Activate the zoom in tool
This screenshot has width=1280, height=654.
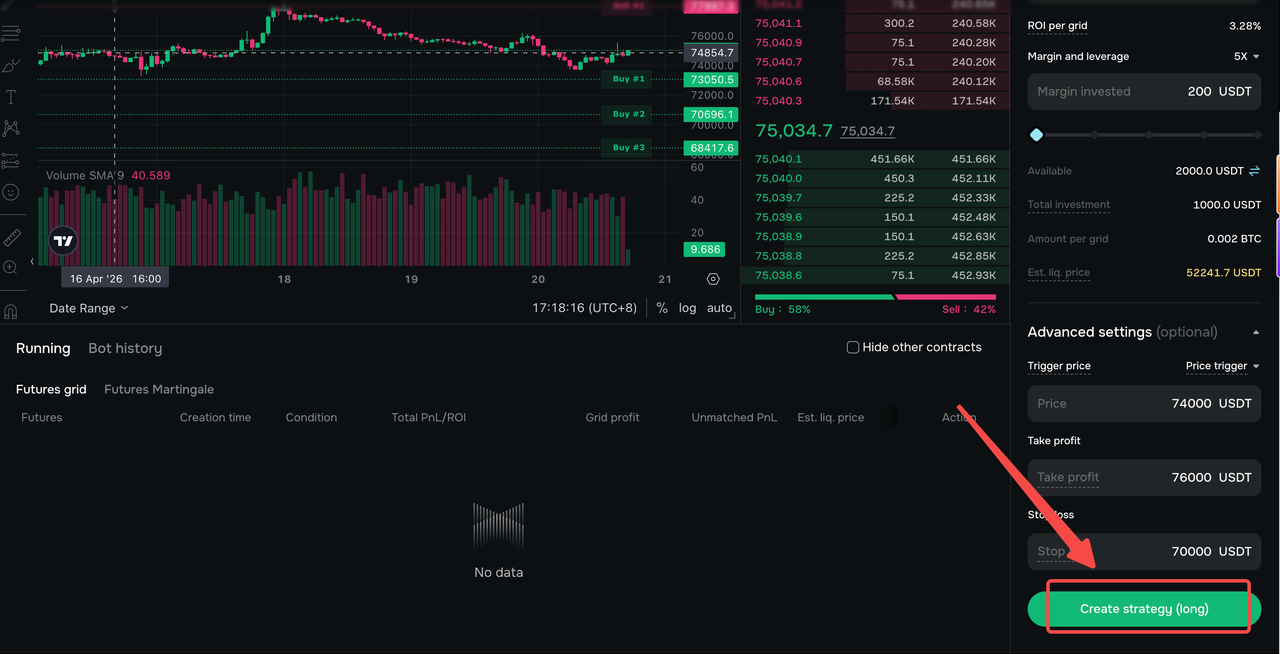click(11, 268)
